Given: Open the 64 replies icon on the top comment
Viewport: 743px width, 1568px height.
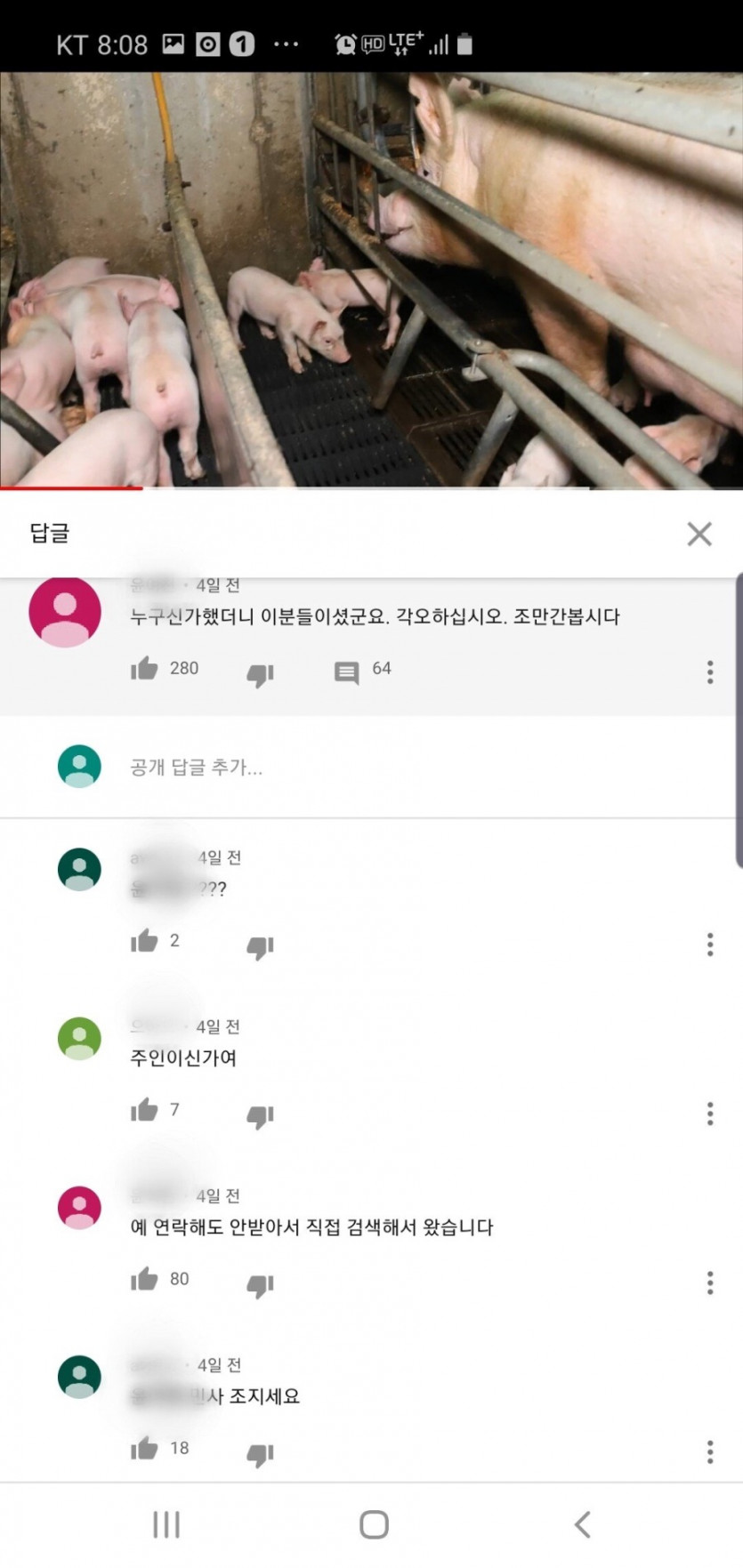Looking at the screenshot, I should point(346,672).
